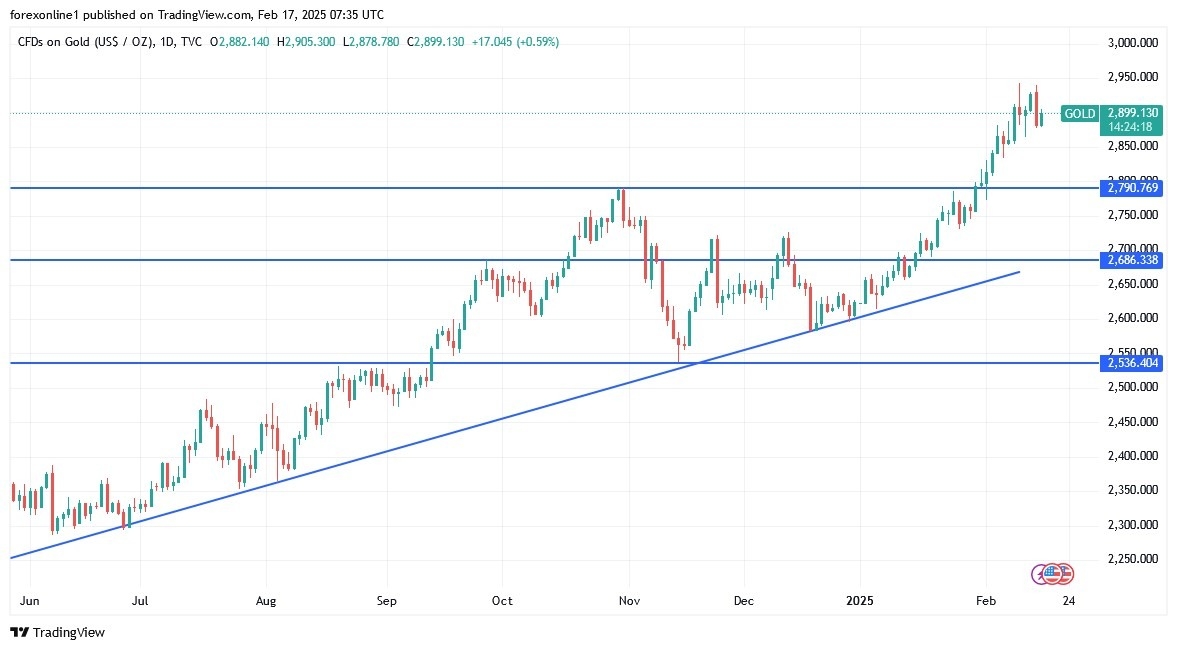This screenshot has width=1177, height=650.
Task: Click the purple lightning event icon
Action: pyautogui.click(x=1041, y=574)
